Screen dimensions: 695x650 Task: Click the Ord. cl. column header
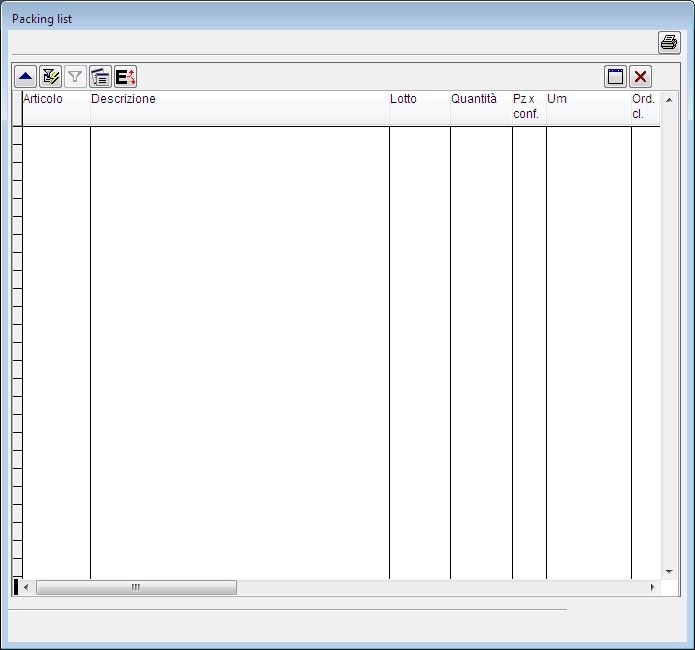tap(645, 107)
